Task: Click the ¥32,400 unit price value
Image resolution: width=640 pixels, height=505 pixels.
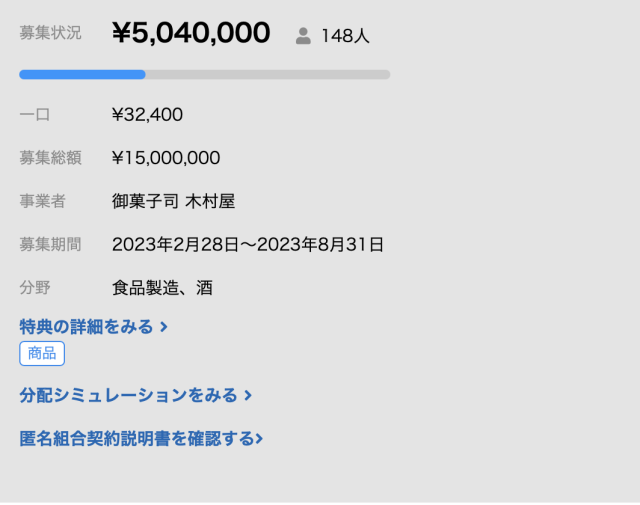Action: [147, 115]
